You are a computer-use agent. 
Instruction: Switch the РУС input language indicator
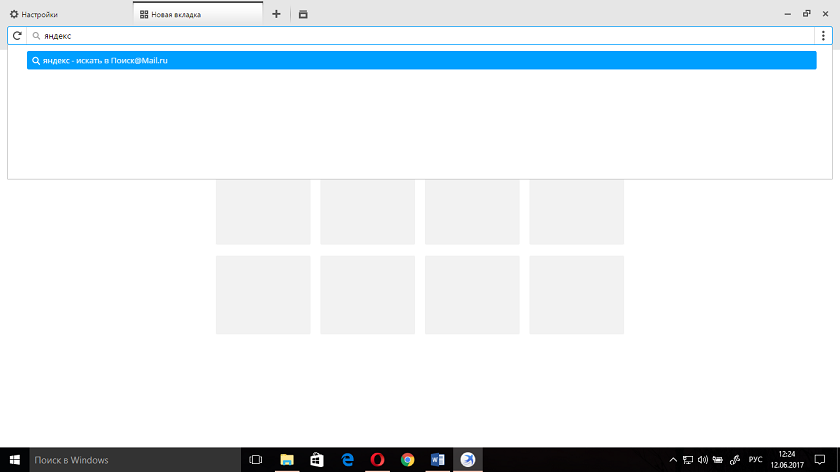[x=755, y=460]
